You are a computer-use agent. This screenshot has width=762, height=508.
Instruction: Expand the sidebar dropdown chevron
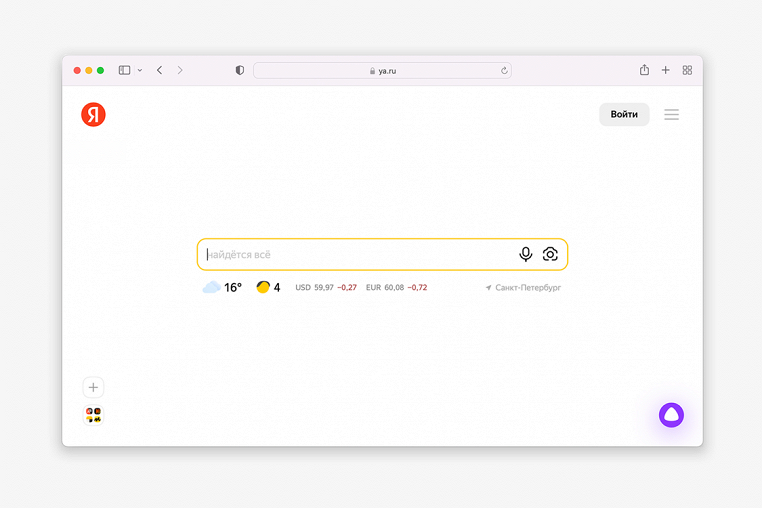[x=140, y=71]
